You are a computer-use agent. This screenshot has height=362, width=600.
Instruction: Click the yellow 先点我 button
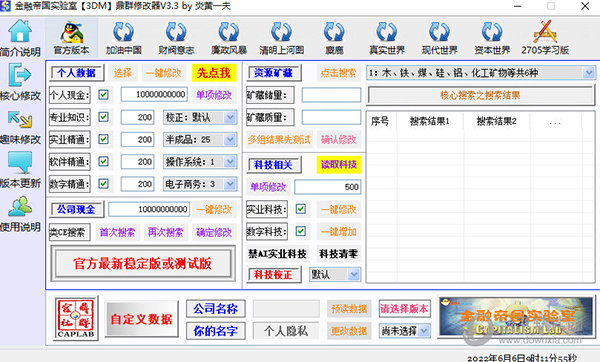tap(214, 73)
